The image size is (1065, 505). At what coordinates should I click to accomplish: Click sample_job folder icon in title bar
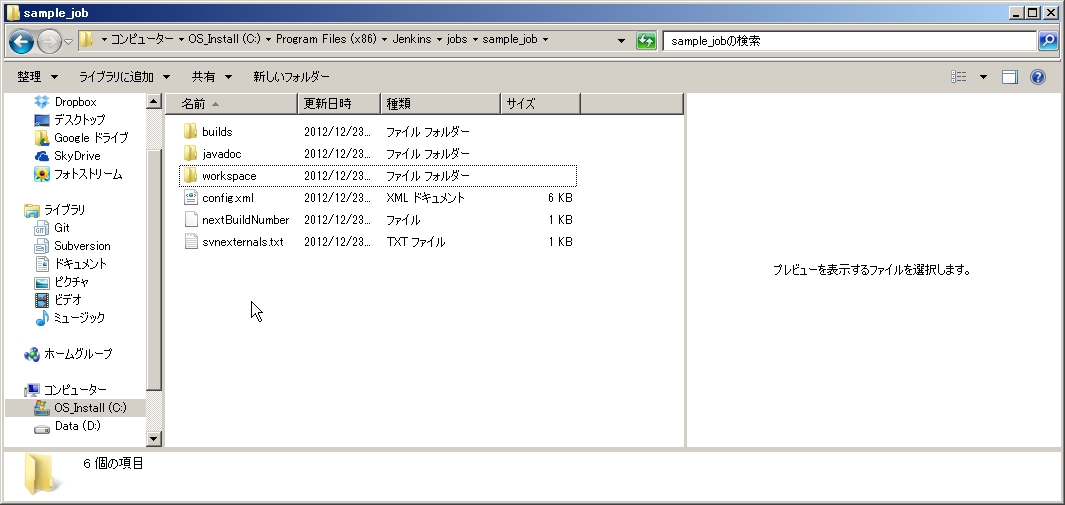(12, 12)
